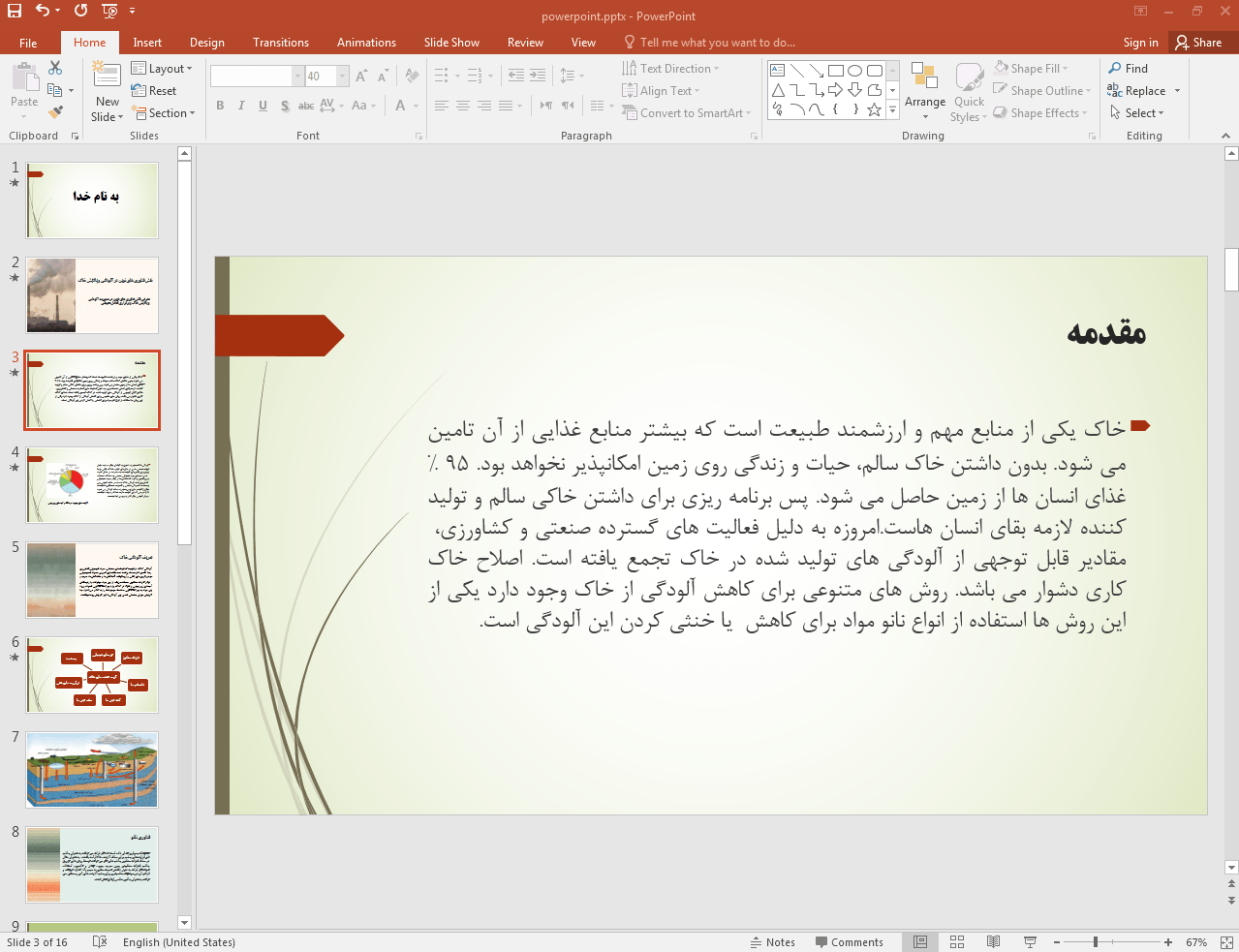The image size is (1239, 952).
Task: Toggle Bold formatting
Action: (220, 106)
